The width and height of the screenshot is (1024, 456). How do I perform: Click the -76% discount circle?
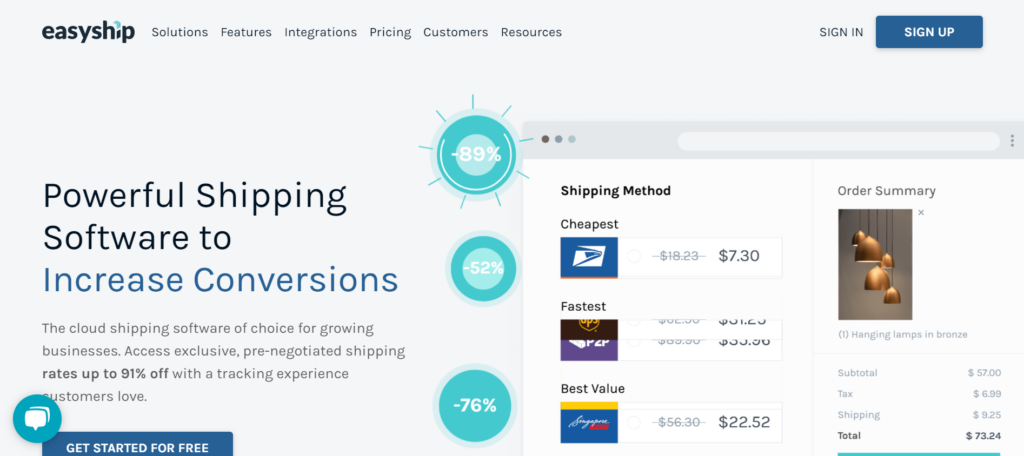pyautogui.click(x=475, y=406)
